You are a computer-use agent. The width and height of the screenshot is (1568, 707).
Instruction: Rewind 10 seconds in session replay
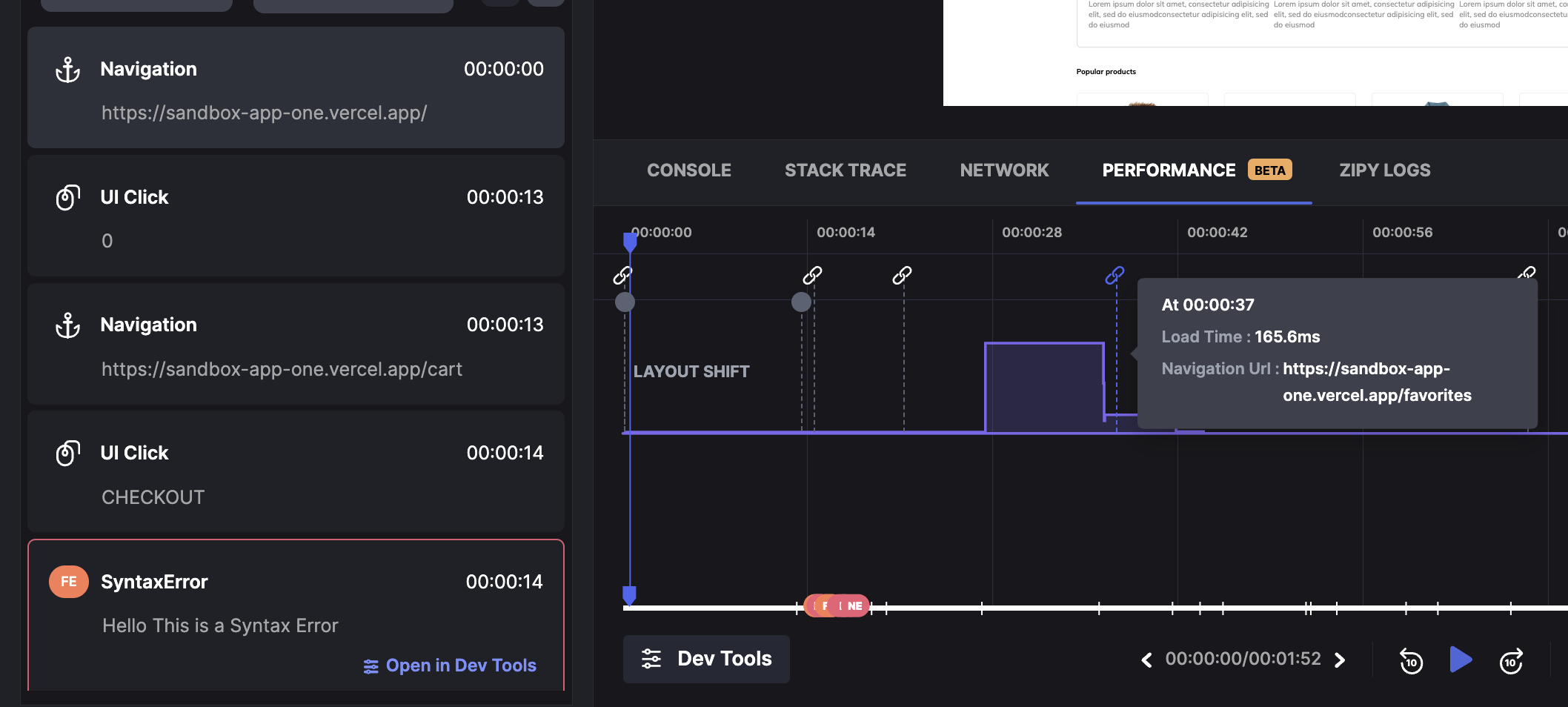tap(1411, 661)
